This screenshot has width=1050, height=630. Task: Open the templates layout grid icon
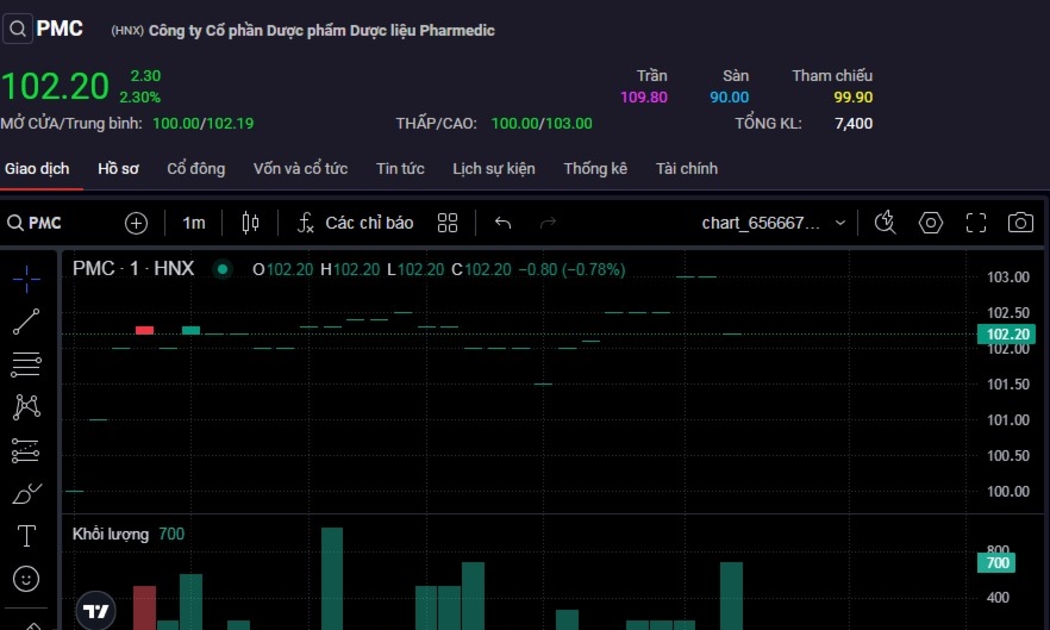pos(447,223)
